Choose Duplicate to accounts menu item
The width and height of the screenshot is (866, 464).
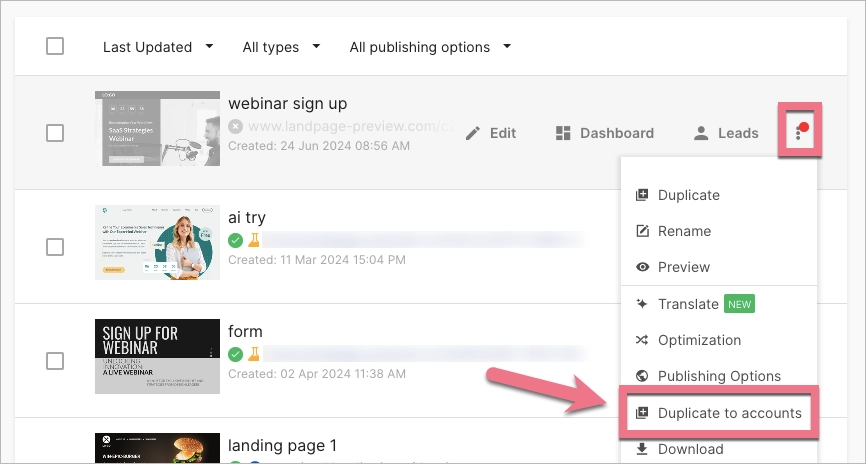[x=729, y=413]
